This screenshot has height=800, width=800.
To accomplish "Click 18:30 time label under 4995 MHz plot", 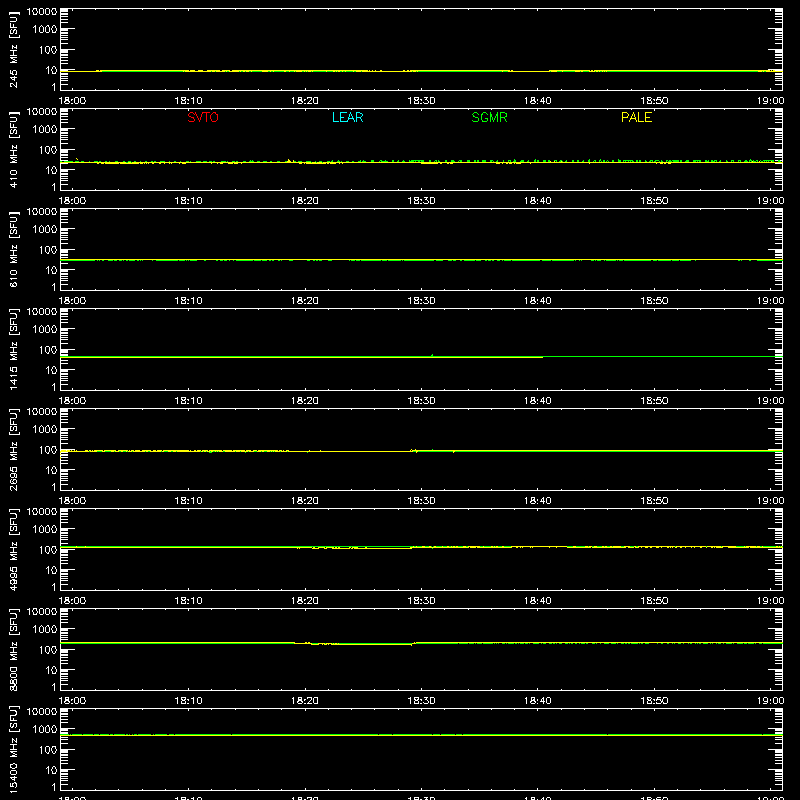I will point(421,601).
